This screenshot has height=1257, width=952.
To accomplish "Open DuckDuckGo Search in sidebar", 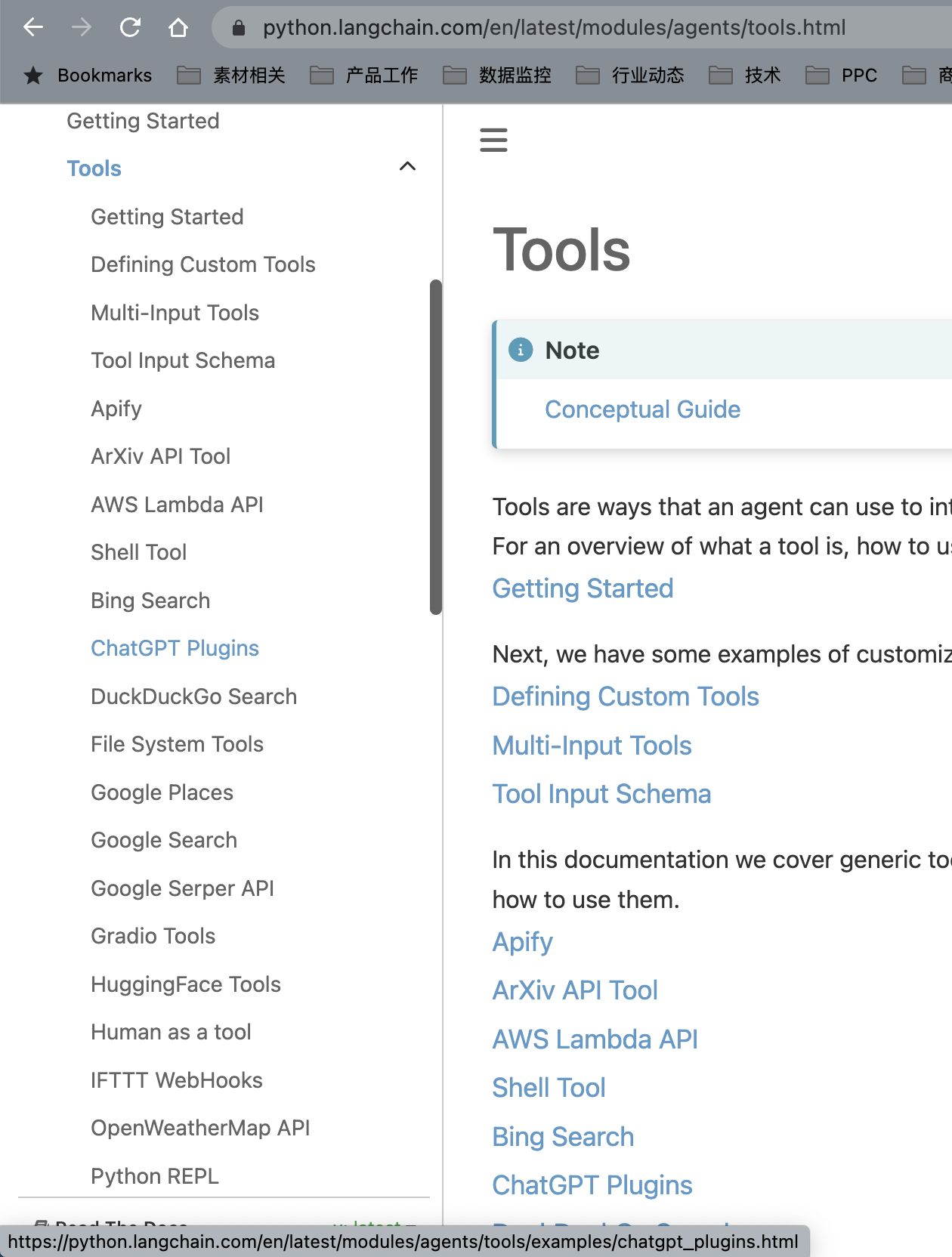I will pyautogui.click(x=194, y=696).
